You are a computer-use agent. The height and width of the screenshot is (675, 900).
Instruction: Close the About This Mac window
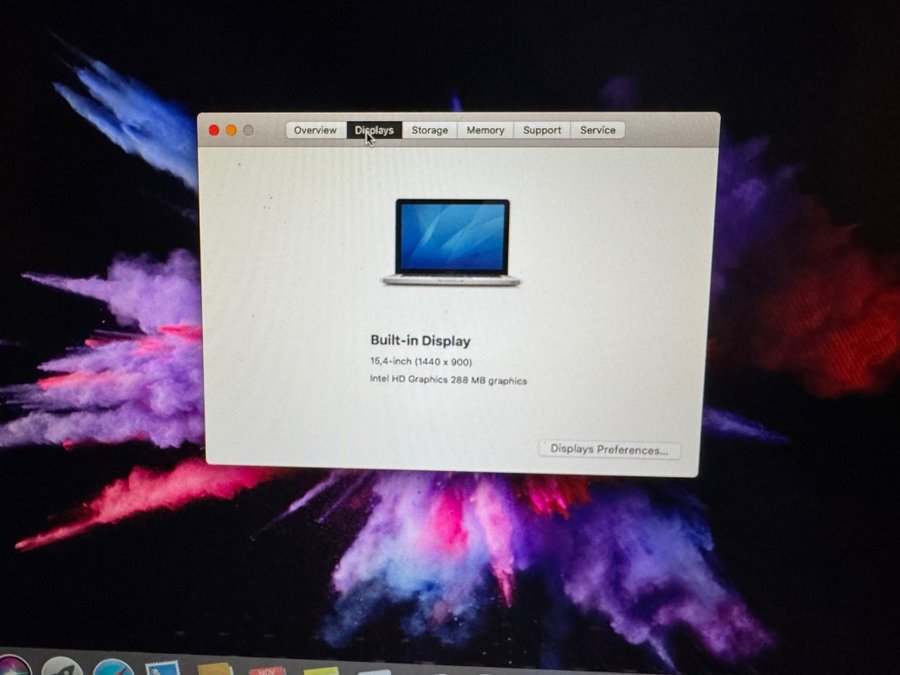(214, 130)
